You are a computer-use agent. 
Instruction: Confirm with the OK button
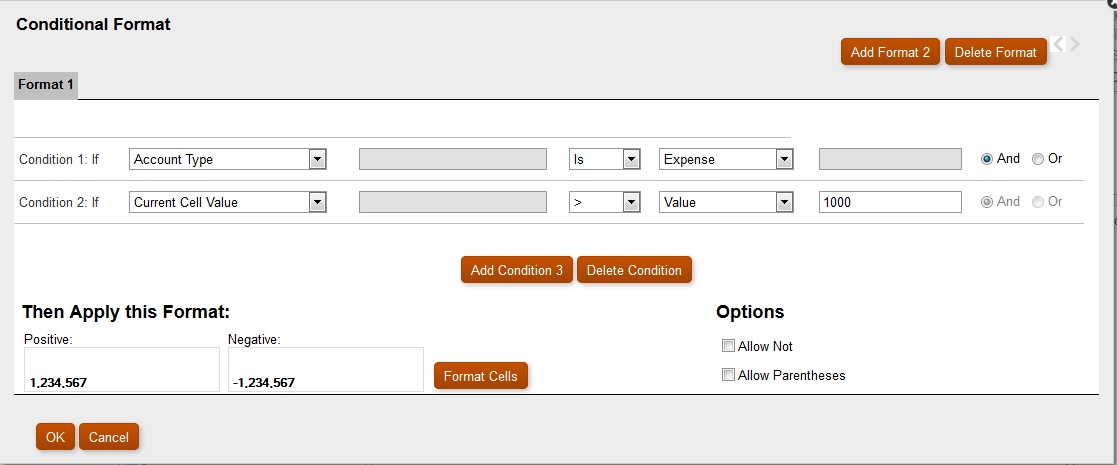pyautogui.click(x=55, y=437)
